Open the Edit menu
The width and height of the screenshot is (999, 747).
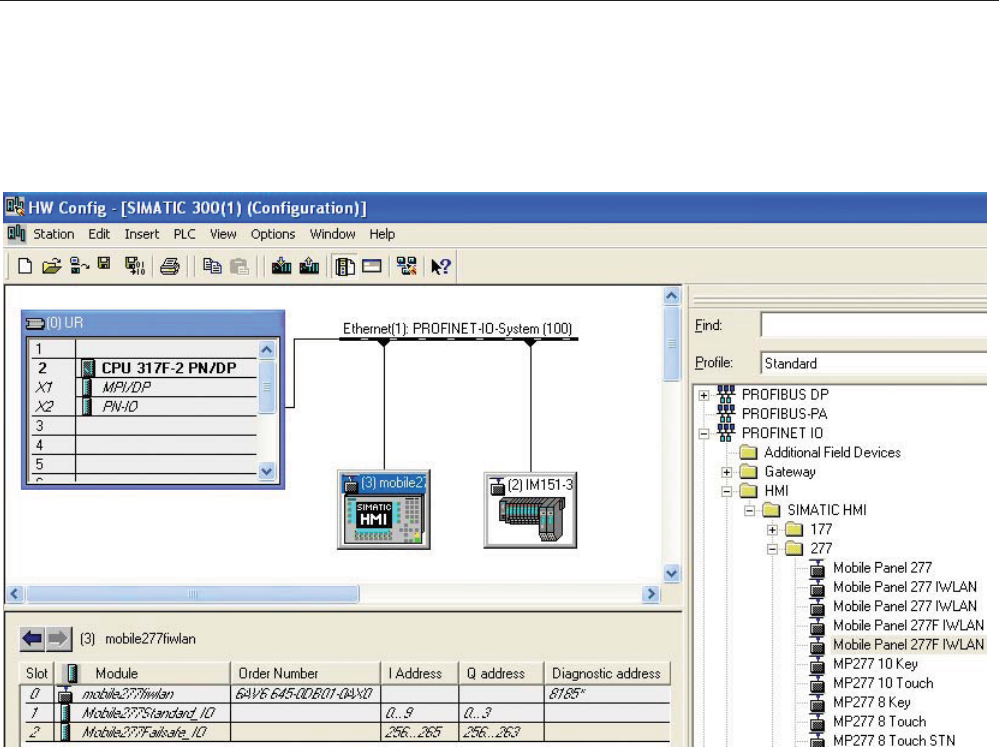[x=99, y=234]
